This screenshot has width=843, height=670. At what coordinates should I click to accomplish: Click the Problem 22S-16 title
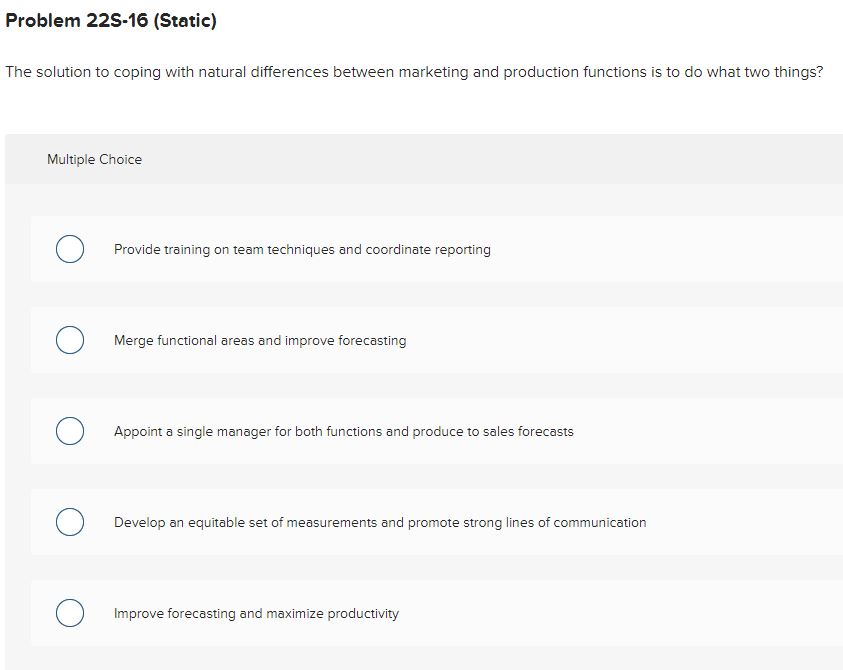point(110,20)
